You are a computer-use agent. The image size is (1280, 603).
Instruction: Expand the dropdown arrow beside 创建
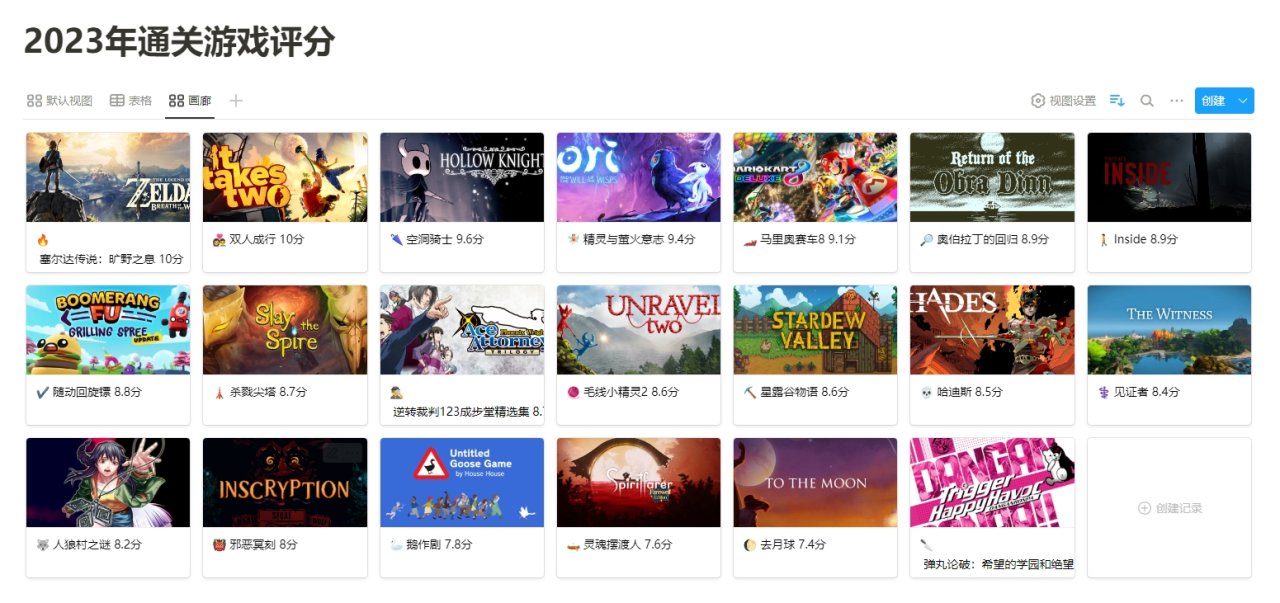tap(1243, 101)
